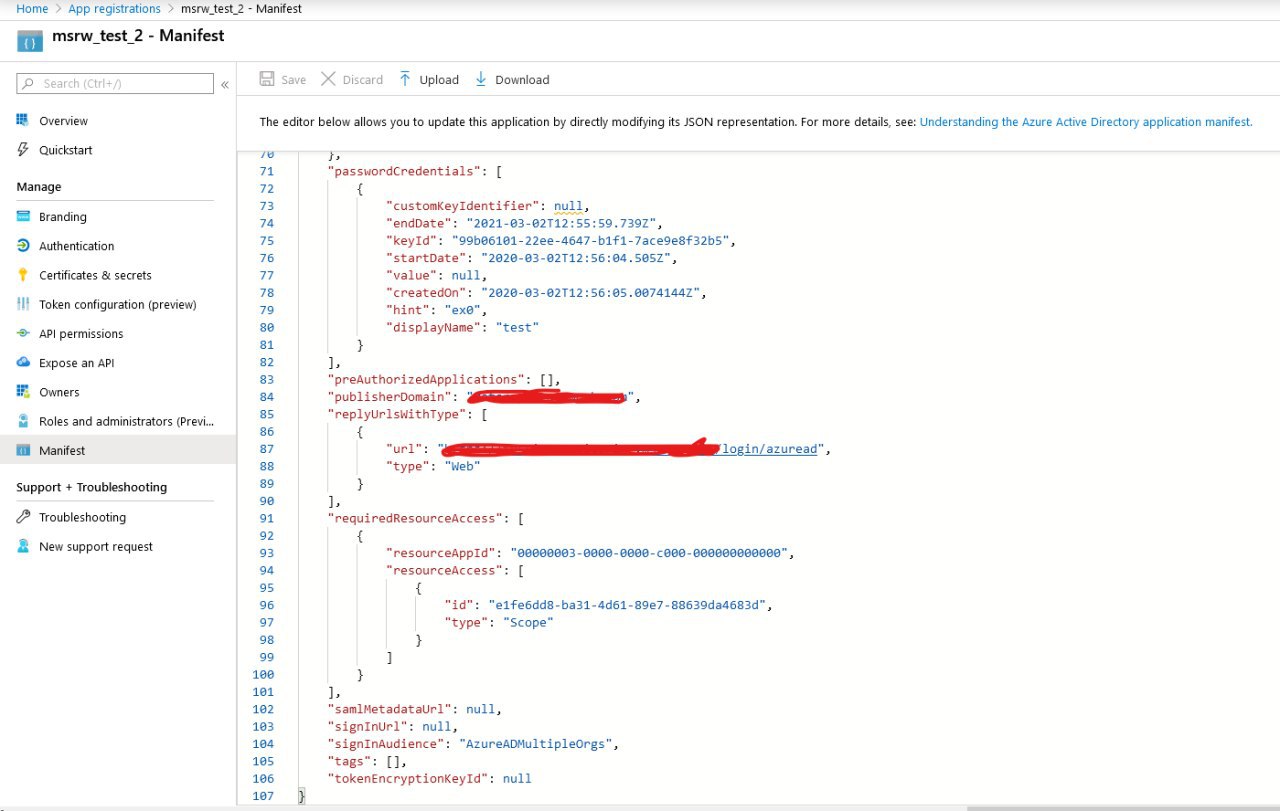This screenshot has width=1280, height=811.
Task: Open the Overview page
Action: pyautogui.click(x=63, y=121)
